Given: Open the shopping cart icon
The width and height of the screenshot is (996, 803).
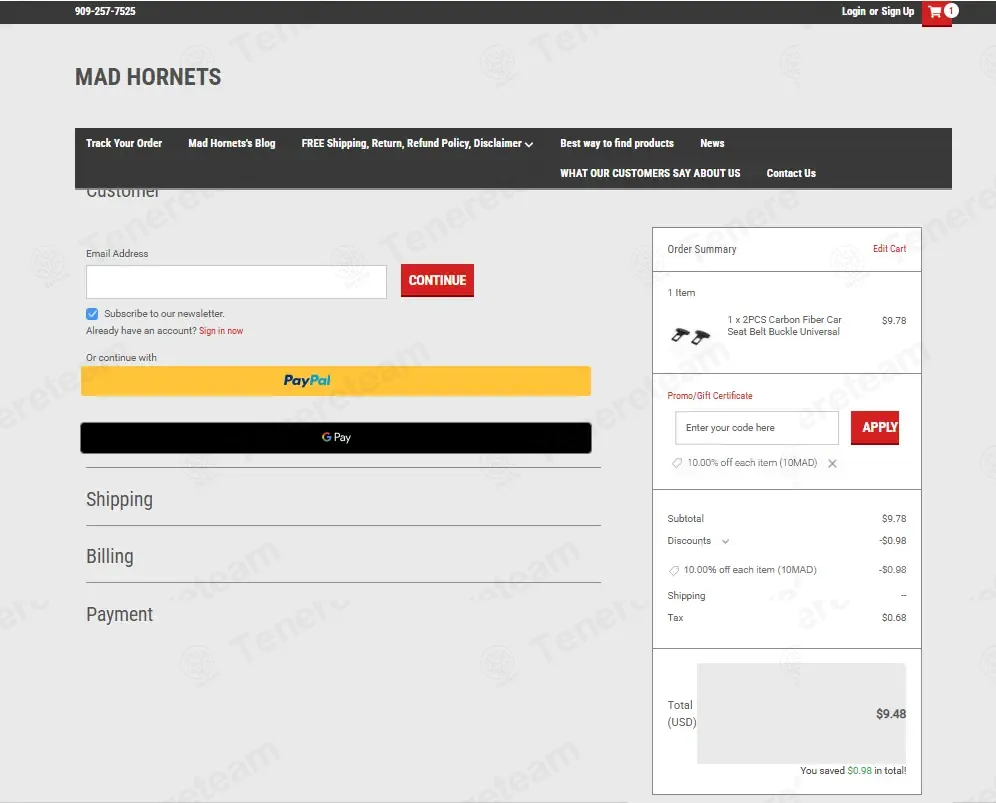Looking at the screenshot, I should coord(936,12).
